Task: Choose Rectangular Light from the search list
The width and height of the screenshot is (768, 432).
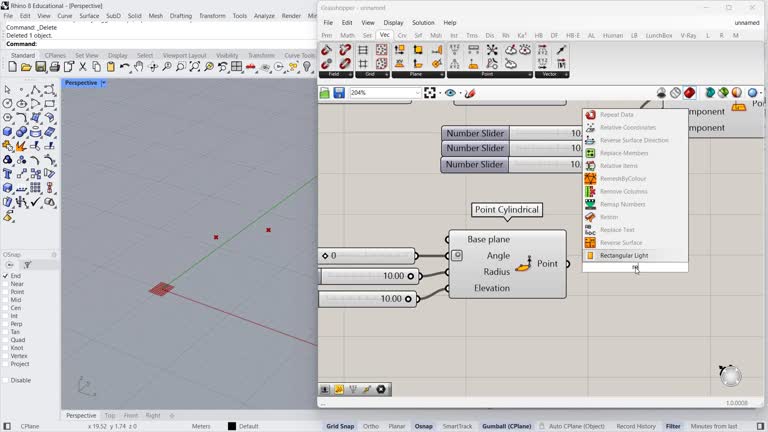Action: (x=624, y=256)
